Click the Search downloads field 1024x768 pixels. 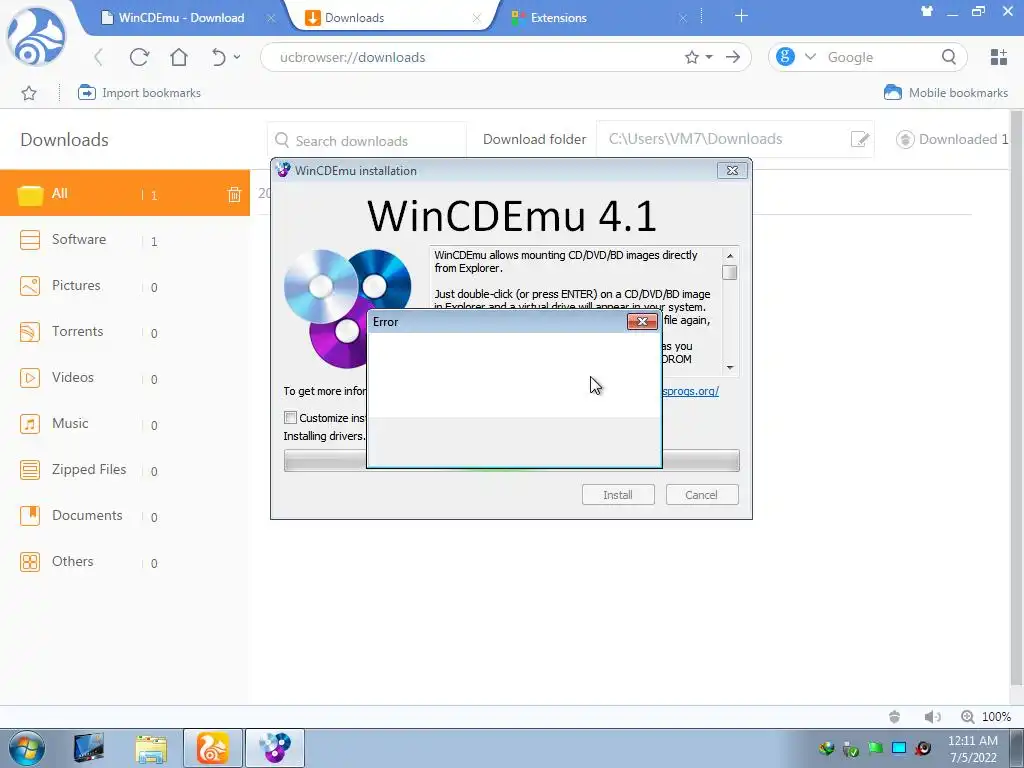[x=367, y=140]
